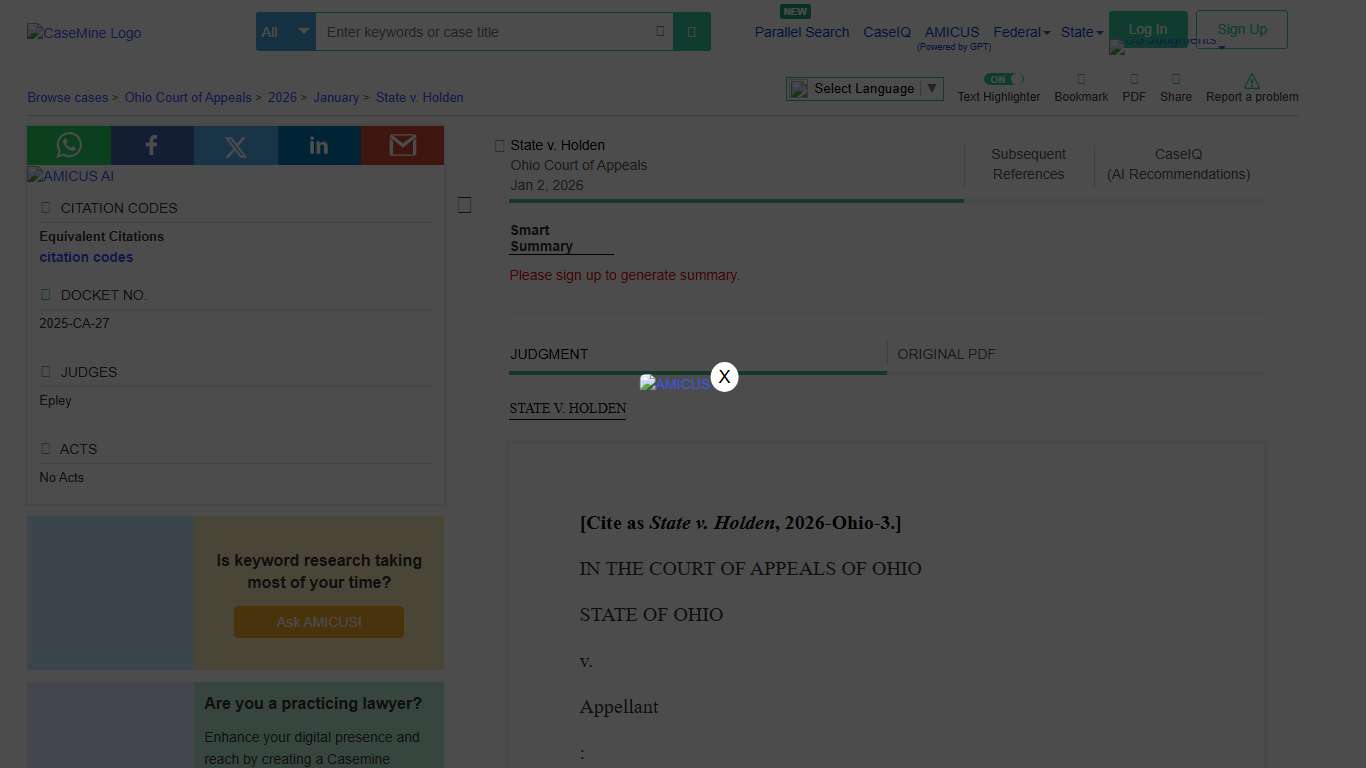This screenshot has width=1366, height=768.
Task: Open the CaseIQ menu item
Action: tap(886, 31)
